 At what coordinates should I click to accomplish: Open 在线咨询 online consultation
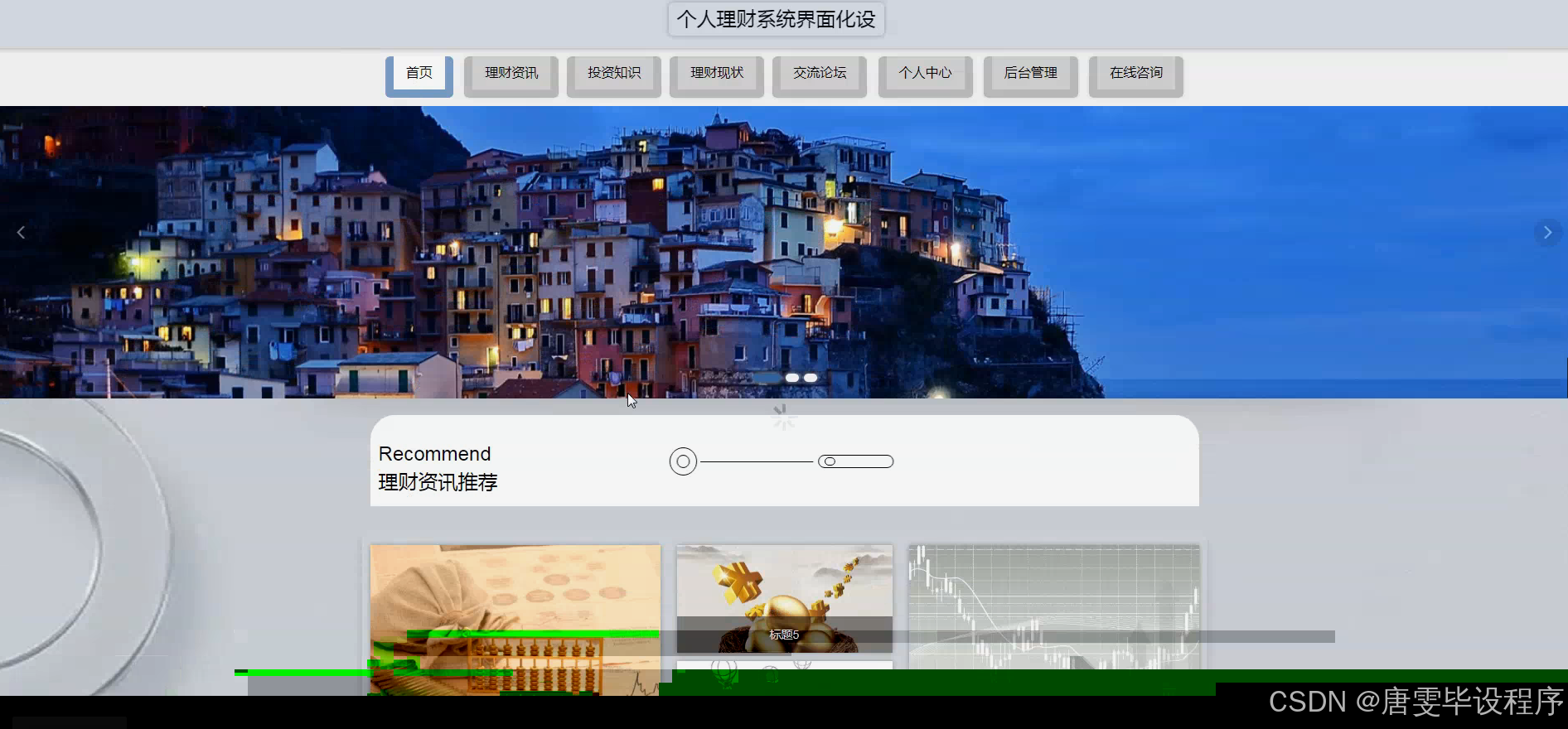pos(1136,76)
